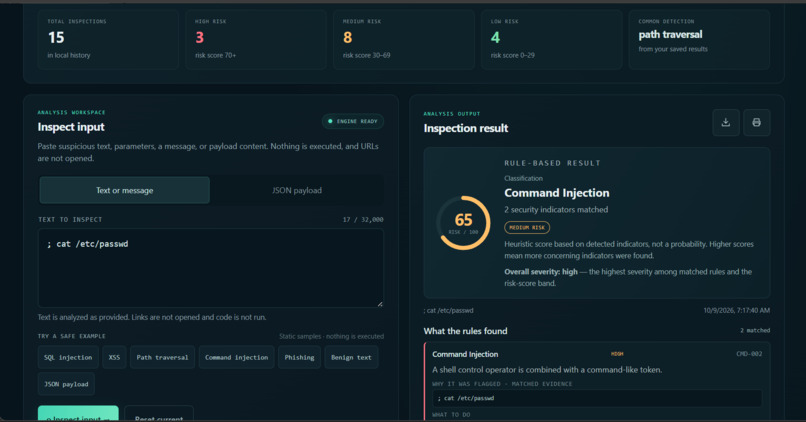Click the Command Injection classification heading
The width and height of the screenshot is (806, 422).
(557, 193)
